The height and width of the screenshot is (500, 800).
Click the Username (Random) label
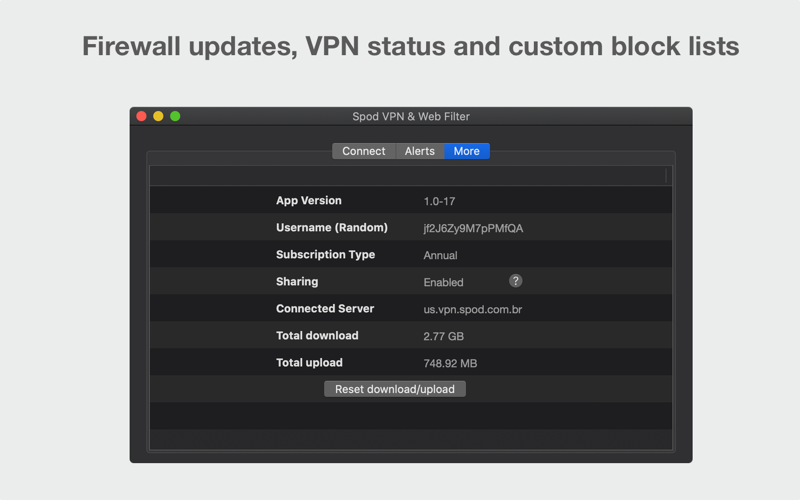click(332, 228)
